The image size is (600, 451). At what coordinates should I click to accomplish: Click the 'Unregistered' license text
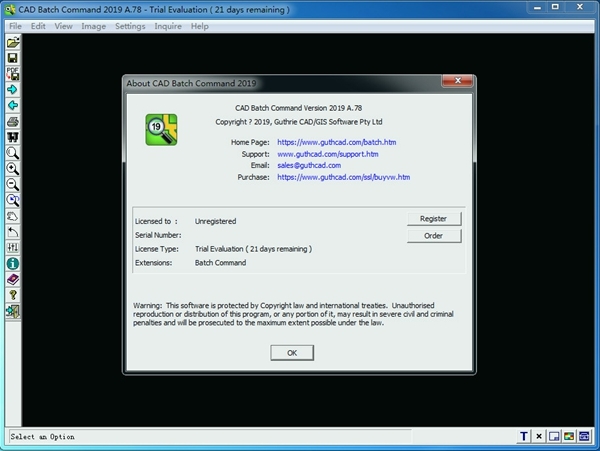(215, 221)
